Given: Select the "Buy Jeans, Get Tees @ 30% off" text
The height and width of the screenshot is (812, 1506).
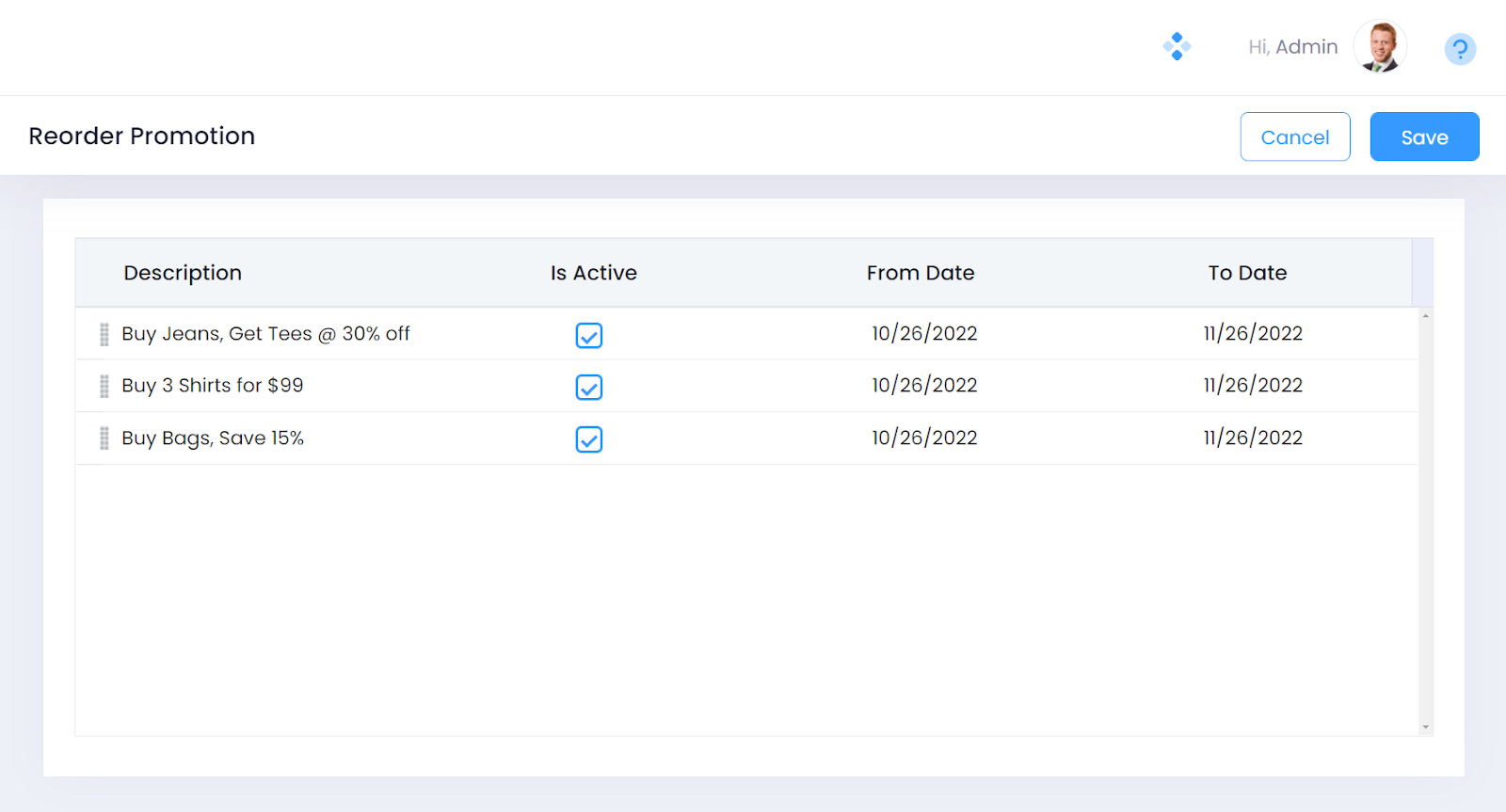Looking at the screenshot, I should pyautogui.click(x=265, y=334).
